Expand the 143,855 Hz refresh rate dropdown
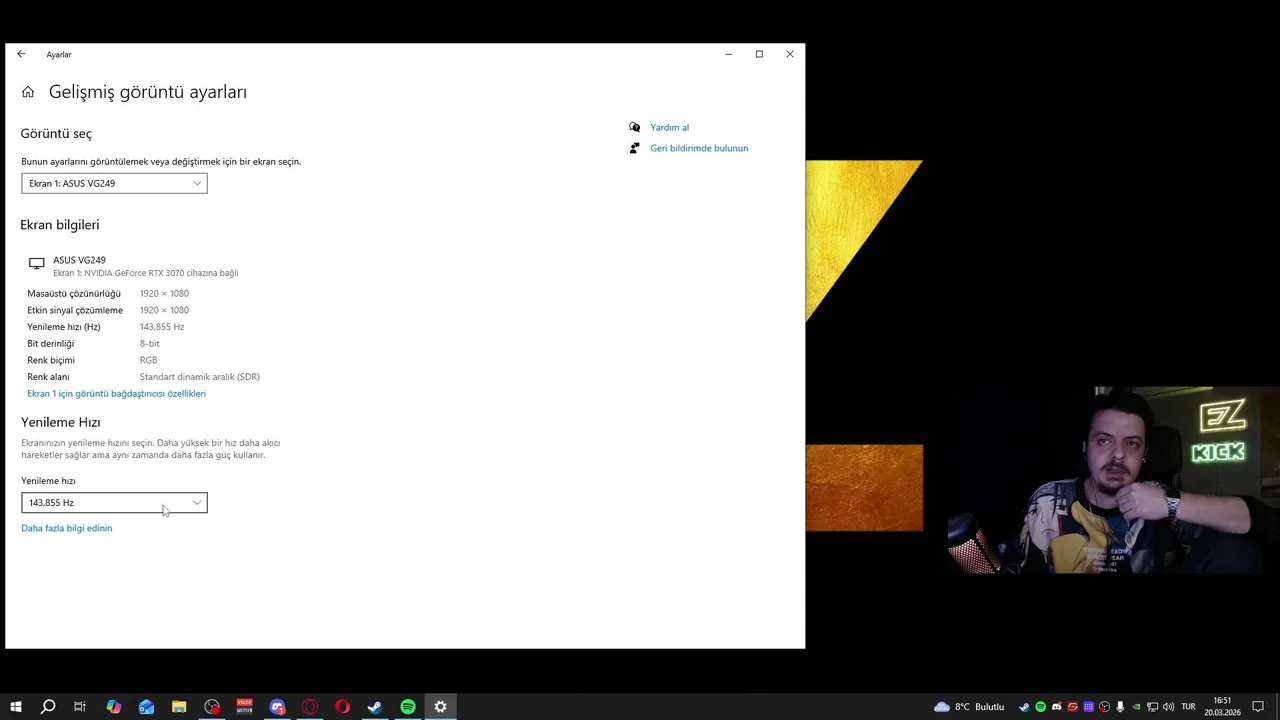 tap(114, 503)
